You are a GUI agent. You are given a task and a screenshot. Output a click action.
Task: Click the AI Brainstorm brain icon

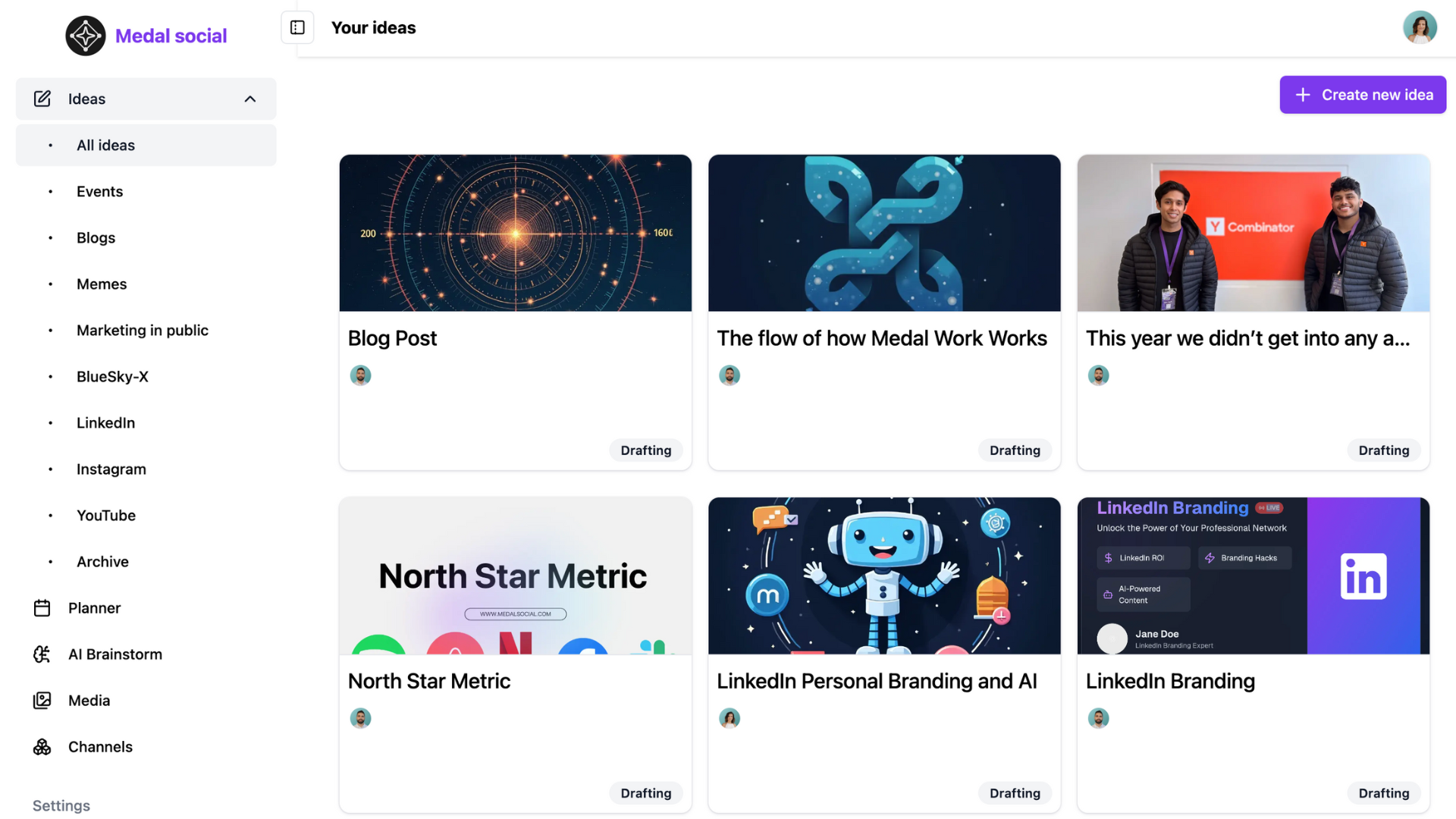pyautogui.click(x=42, y=654)
